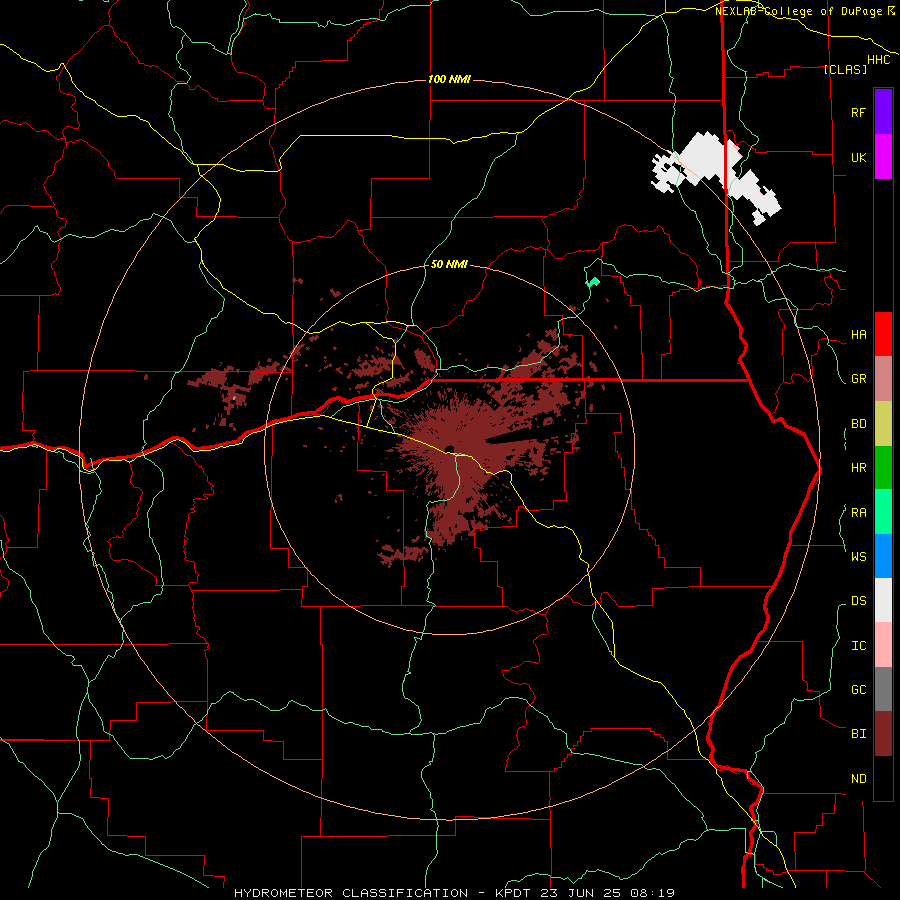Image resolution: width=900 pixels, height=900 pixels.
Task: Click the BI brown legend swatch
Action: pos(883,734)
